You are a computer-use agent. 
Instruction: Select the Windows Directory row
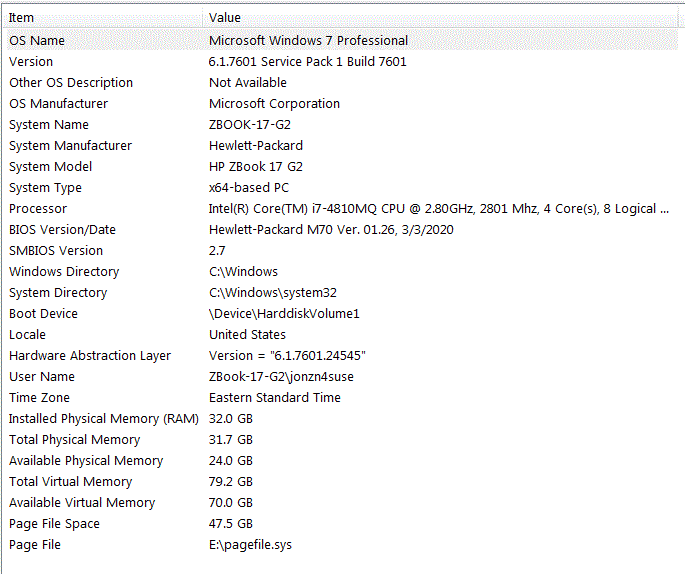[x=341, y=272]
